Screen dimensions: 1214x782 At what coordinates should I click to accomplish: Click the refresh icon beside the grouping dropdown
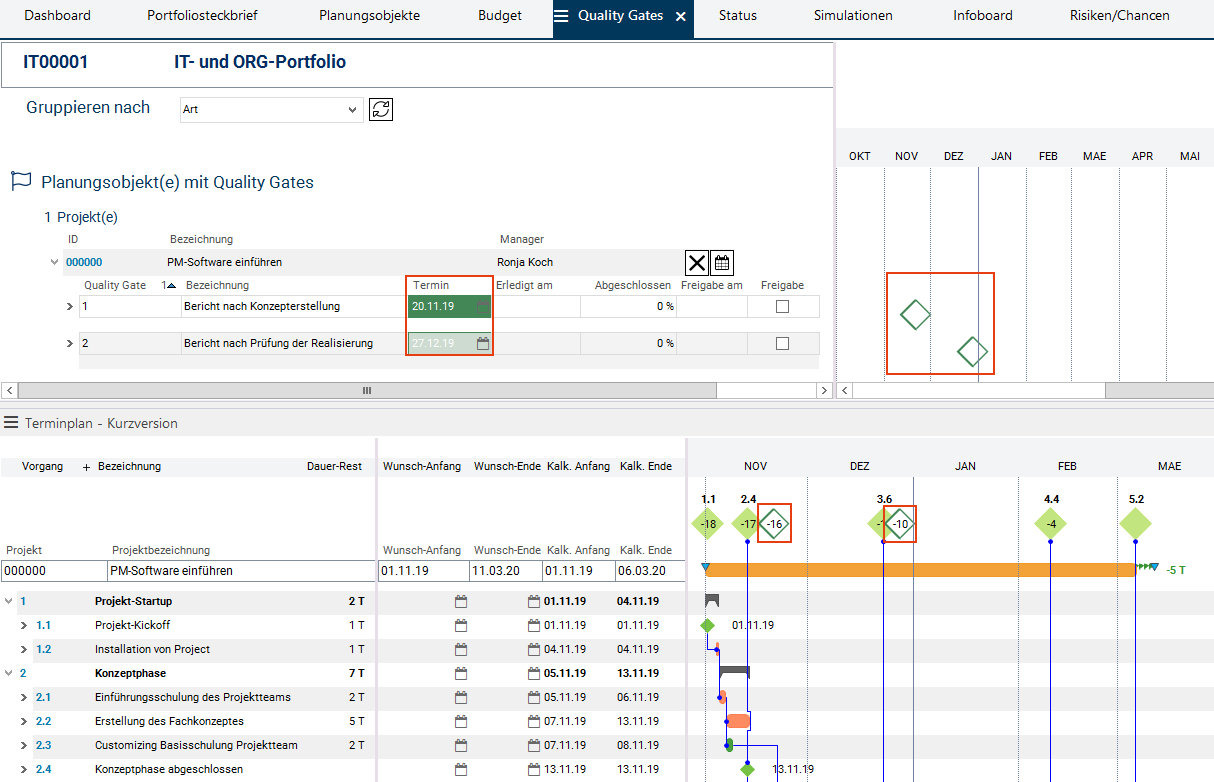pos(380,109)
